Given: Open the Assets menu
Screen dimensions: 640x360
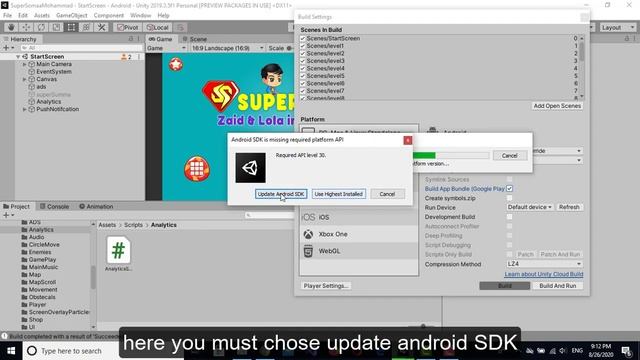Looking at the screenshot, I should tap(42, 16).
